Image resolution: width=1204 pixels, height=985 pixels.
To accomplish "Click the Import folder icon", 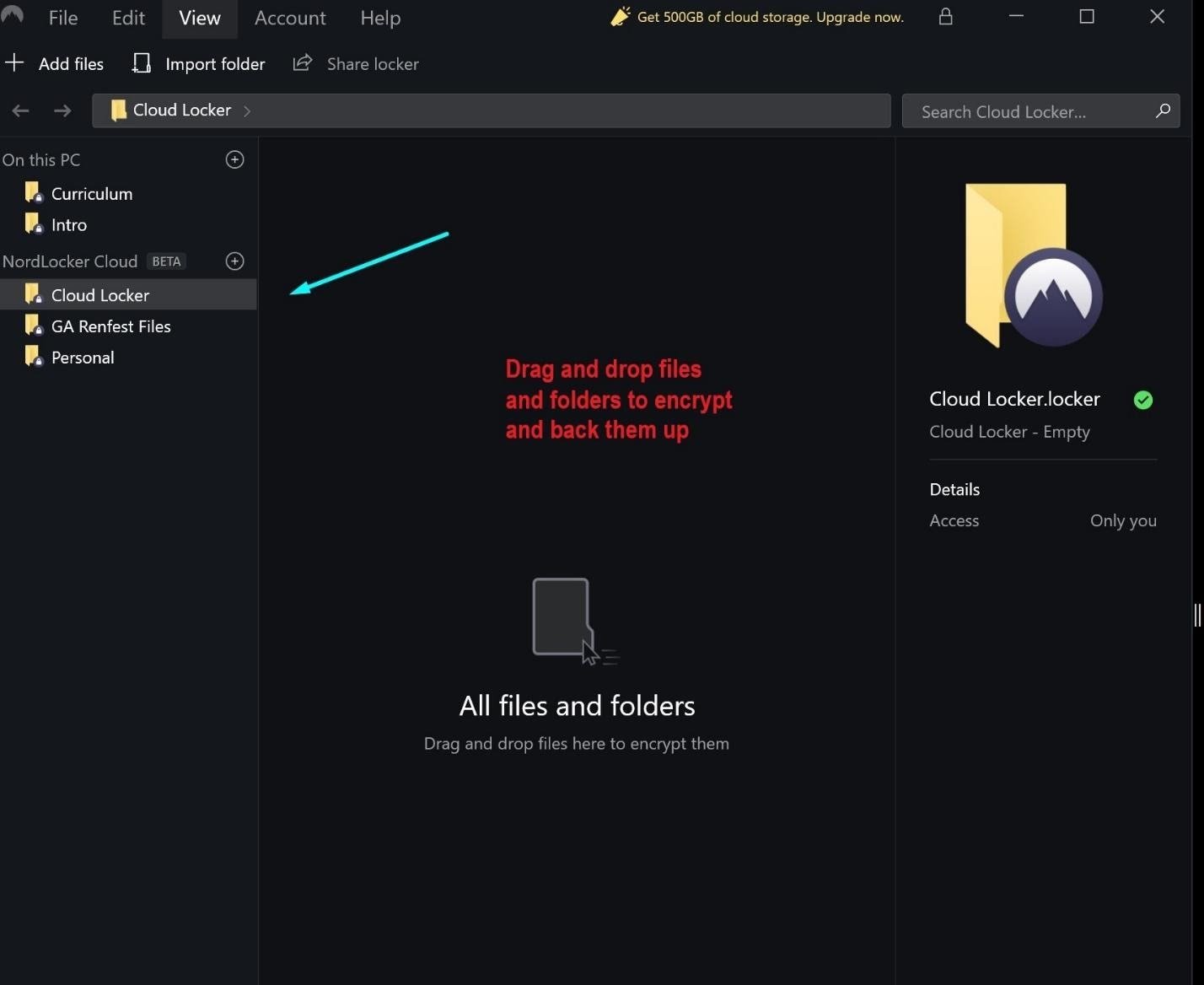I will click(x=142, y=63).
